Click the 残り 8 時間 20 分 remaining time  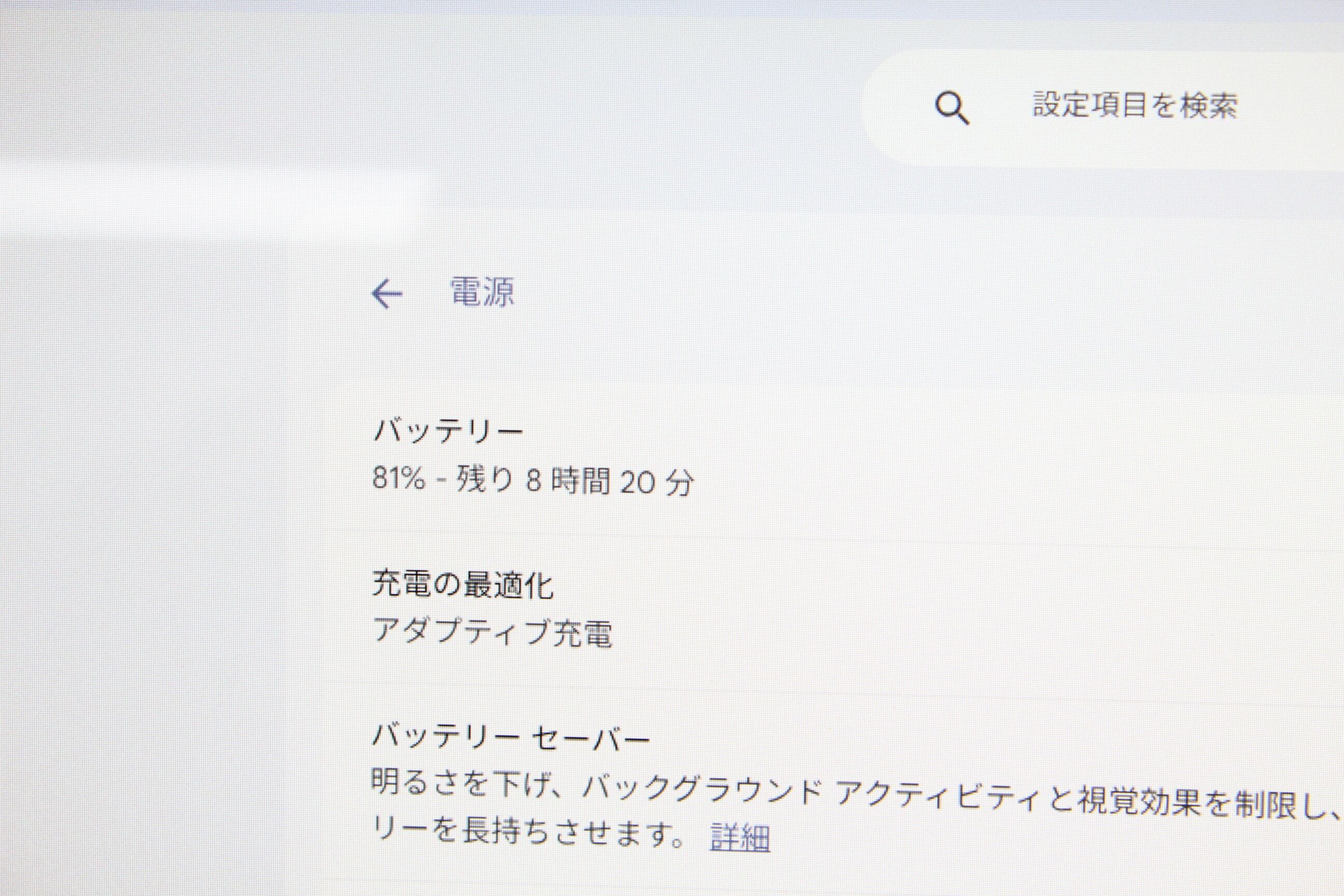point(575,481)
